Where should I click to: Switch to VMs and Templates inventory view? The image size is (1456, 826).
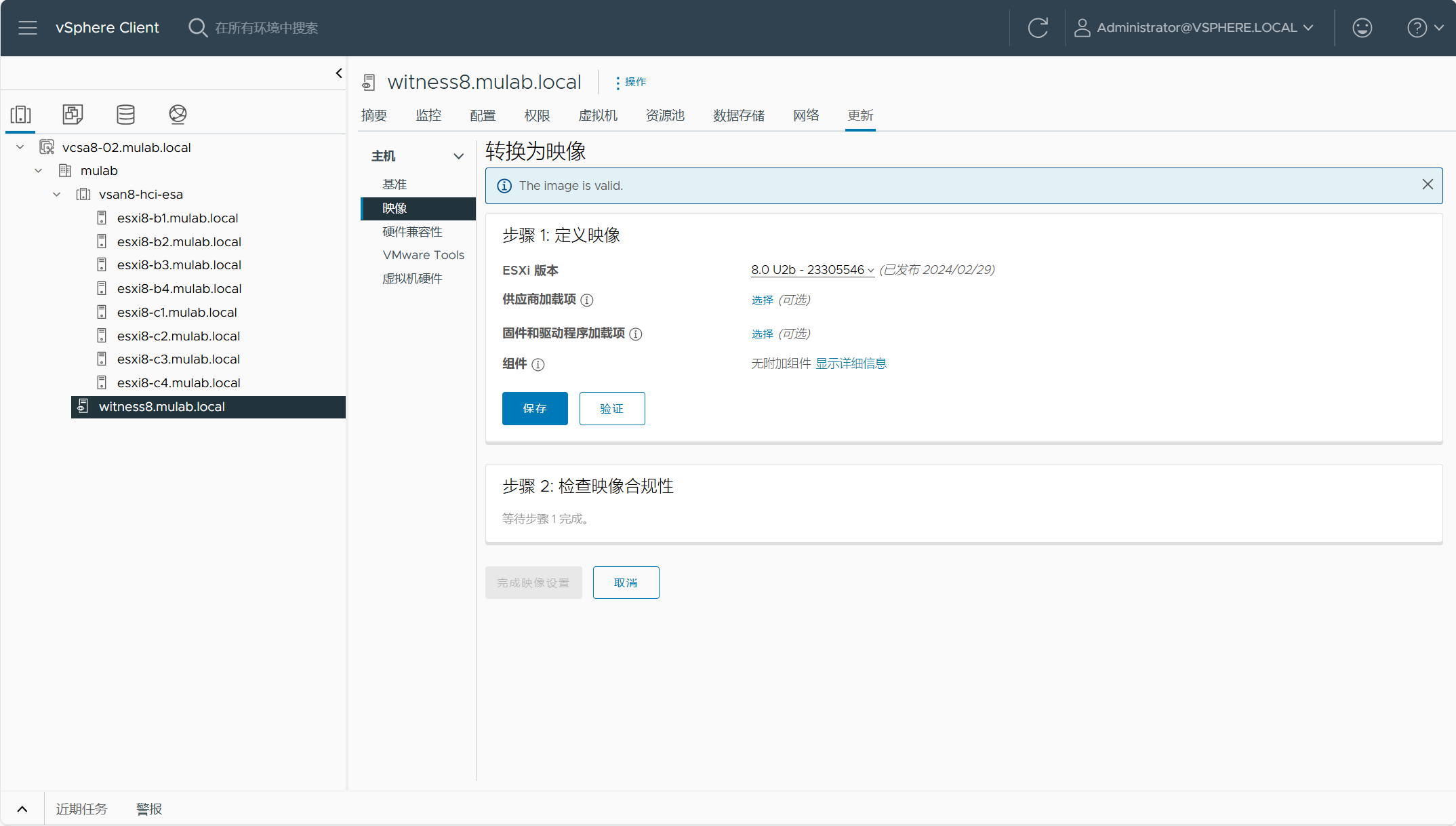pyautogui.click(x=73, y=114)
